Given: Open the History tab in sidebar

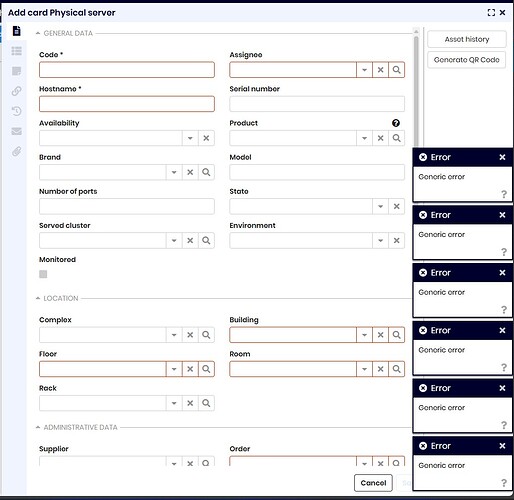Looking at the screenshot, I should 17,111.
